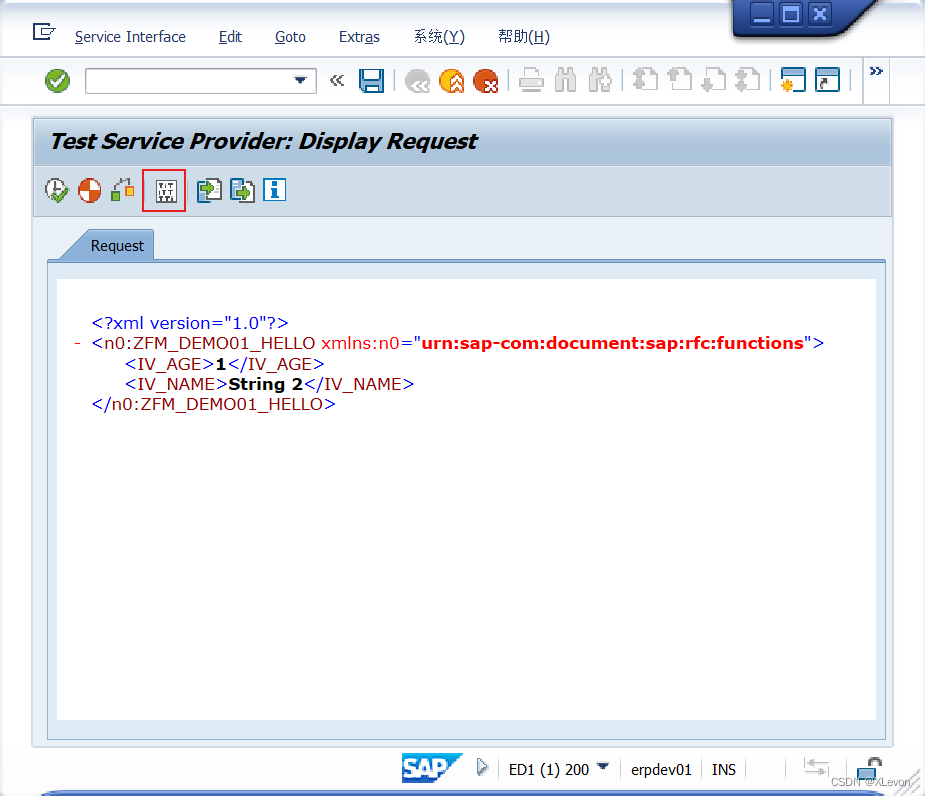Screen dimensions: 925x796
Task: Click the red Cancel icon in the toolbar
Action: tap(486, 81)
